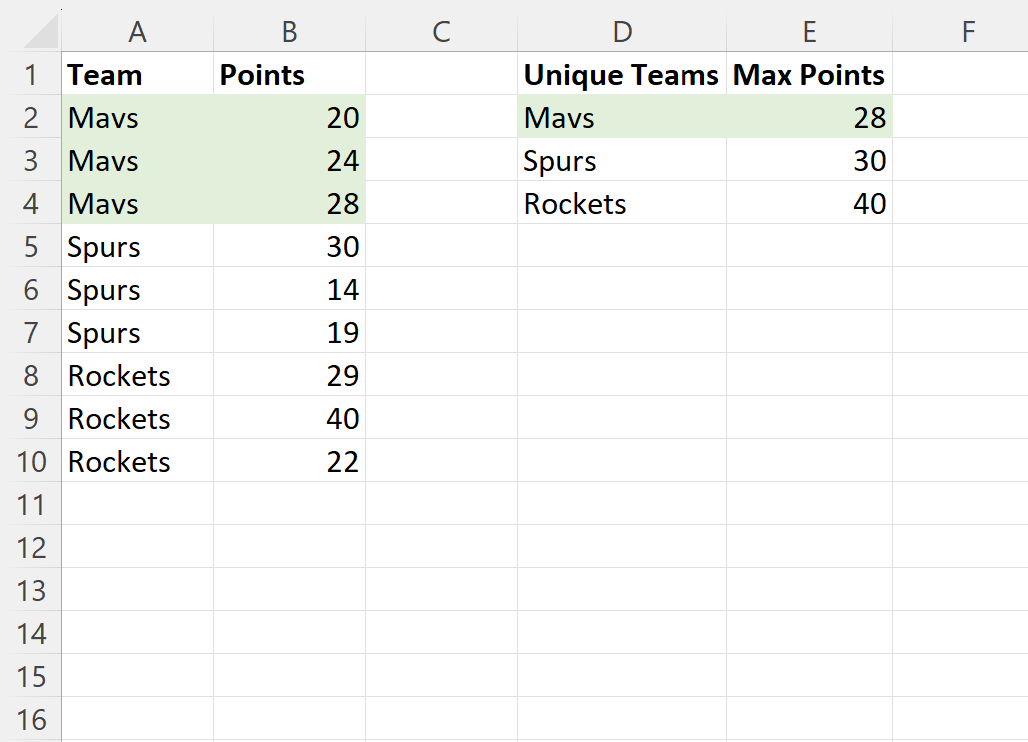Click the Rockets cell in column D
1028x742 pixels.
(x=622, y=204)
